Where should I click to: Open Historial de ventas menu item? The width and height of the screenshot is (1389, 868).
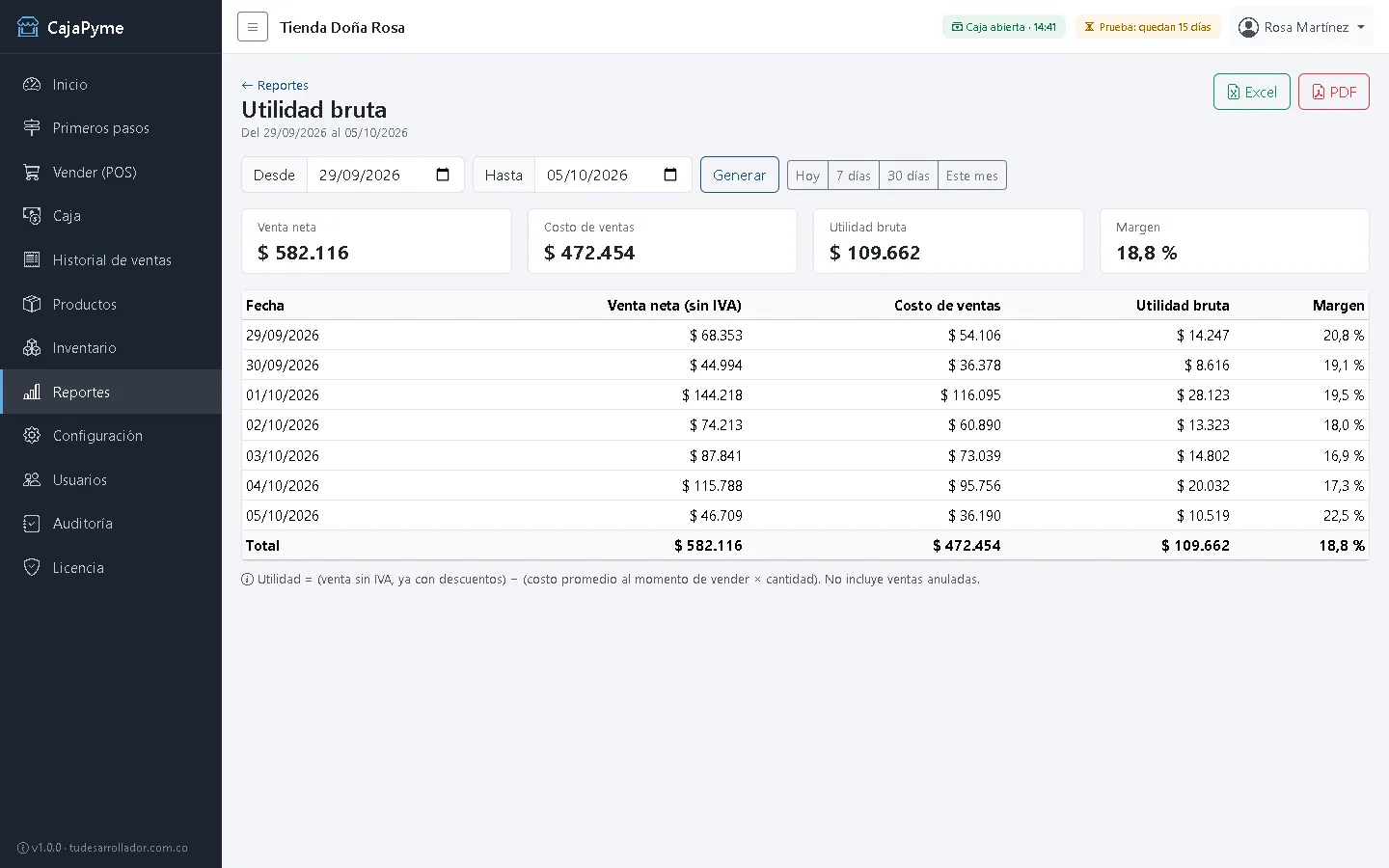[x=111, y=260]
